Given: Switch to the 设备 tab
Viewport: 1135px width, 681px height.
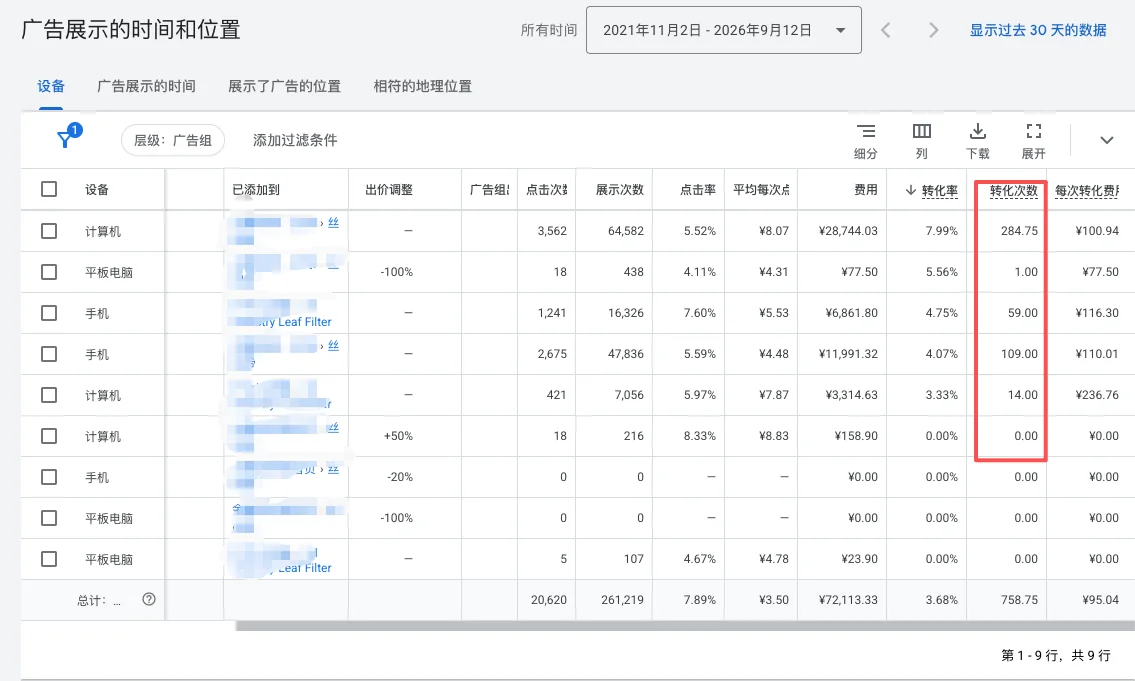Looking at the screenshot, I should 51,86.
